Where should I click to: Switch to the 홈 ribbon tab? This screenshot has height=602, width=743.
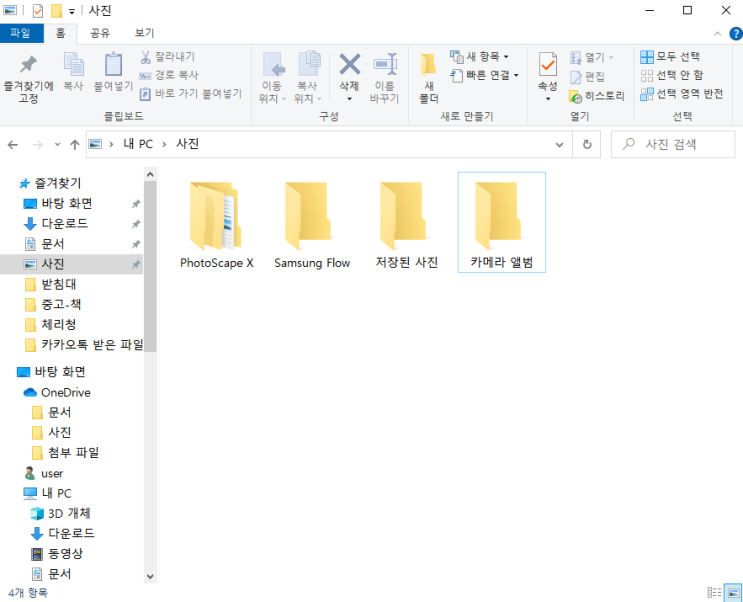[x=60, y=33]
